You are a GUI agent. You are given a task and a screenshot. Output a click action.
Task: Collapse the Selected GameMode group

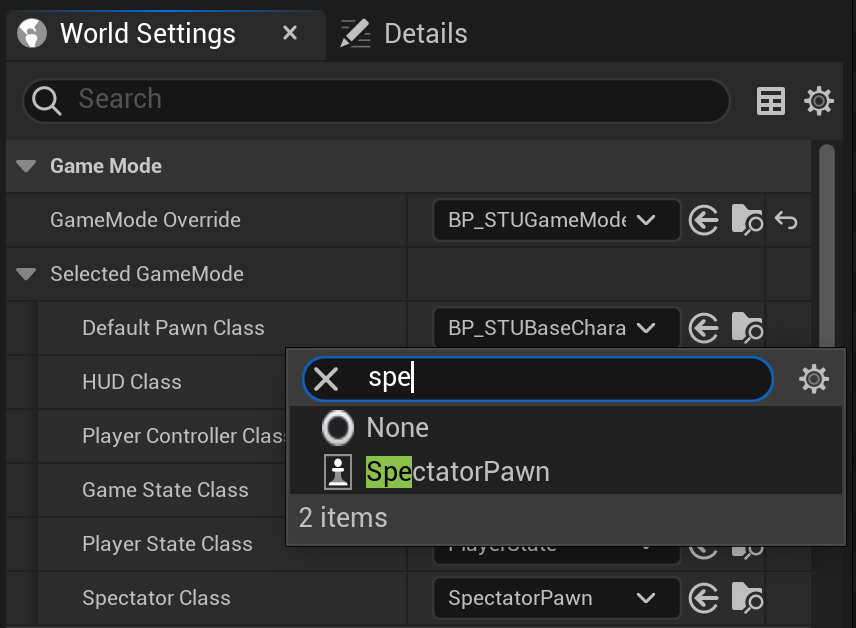coord(26,274)
